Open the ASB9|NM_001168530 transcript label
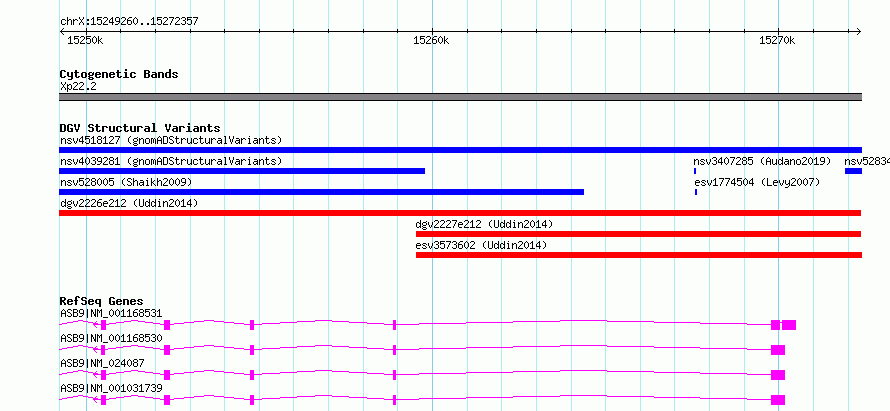This screenshot has width=890, height=411. [x=111, y=338]
